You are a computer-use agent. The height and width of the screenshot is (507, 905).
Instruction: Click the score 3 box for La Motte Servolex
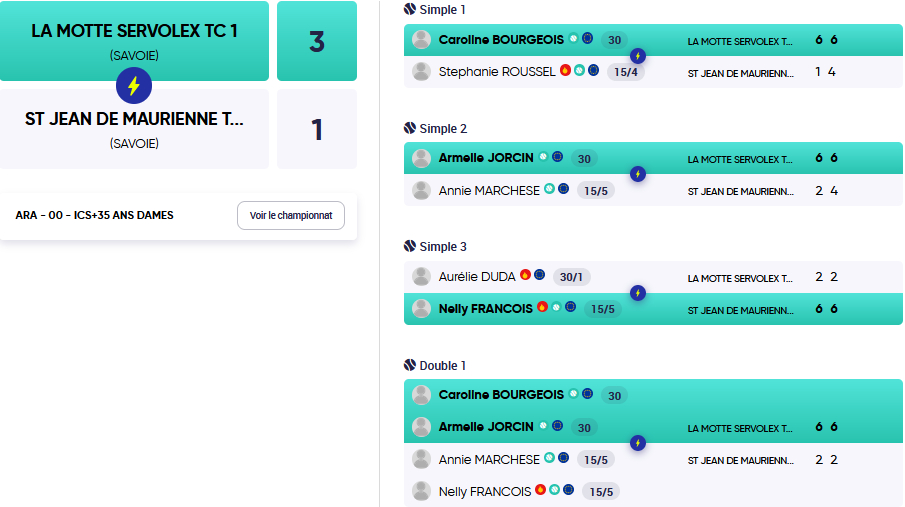coord(317,41)
